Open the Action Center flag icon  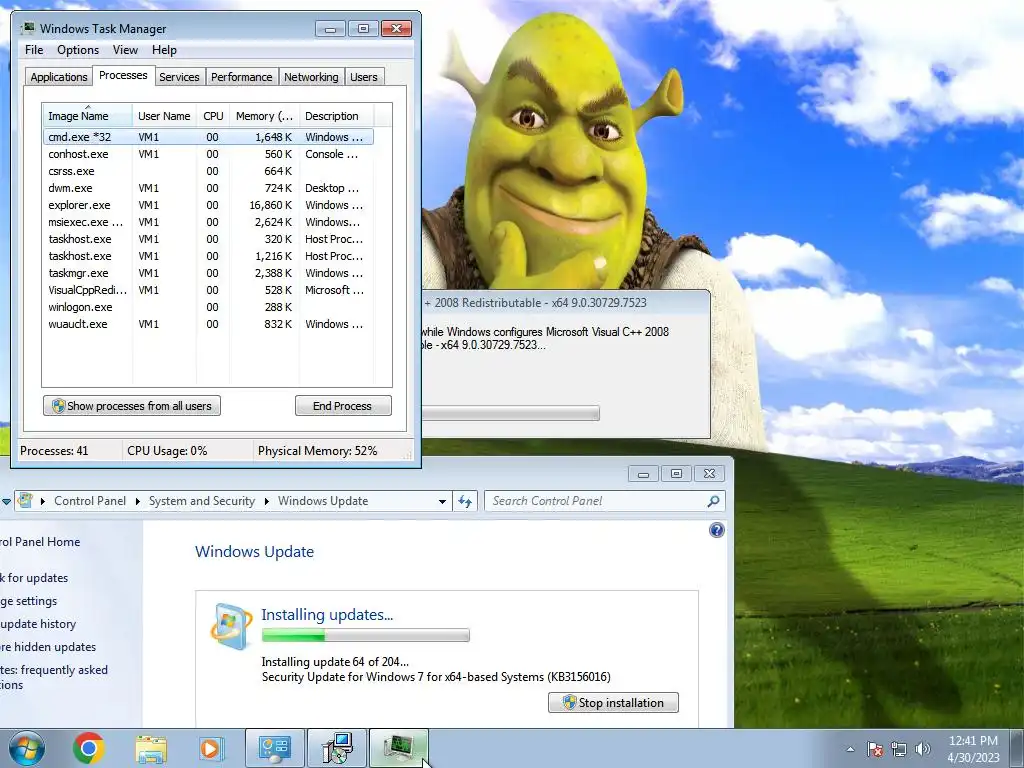point(875,749)
